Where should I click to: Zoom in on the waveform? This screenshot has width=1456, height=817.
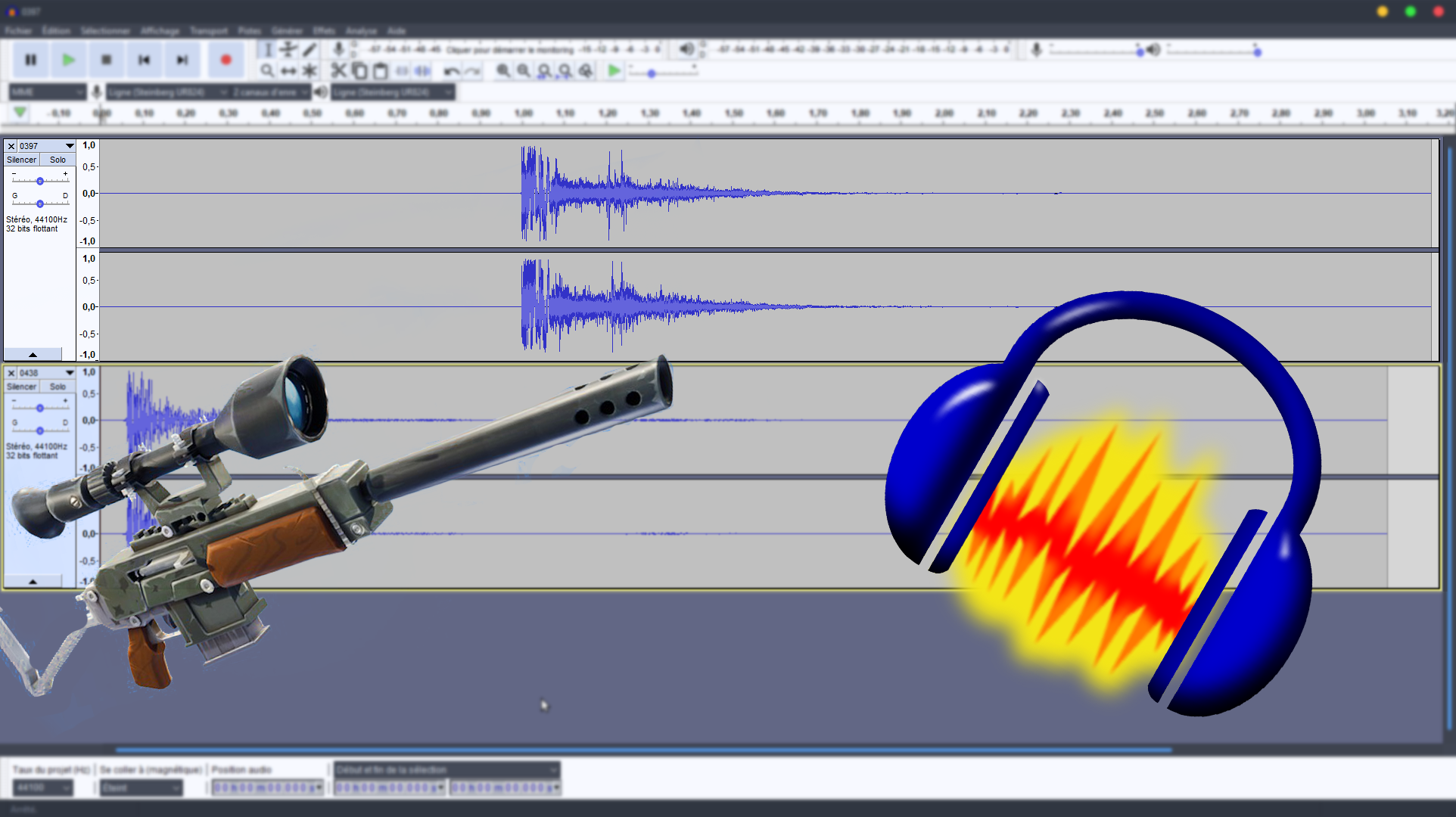tap(503, 71)
